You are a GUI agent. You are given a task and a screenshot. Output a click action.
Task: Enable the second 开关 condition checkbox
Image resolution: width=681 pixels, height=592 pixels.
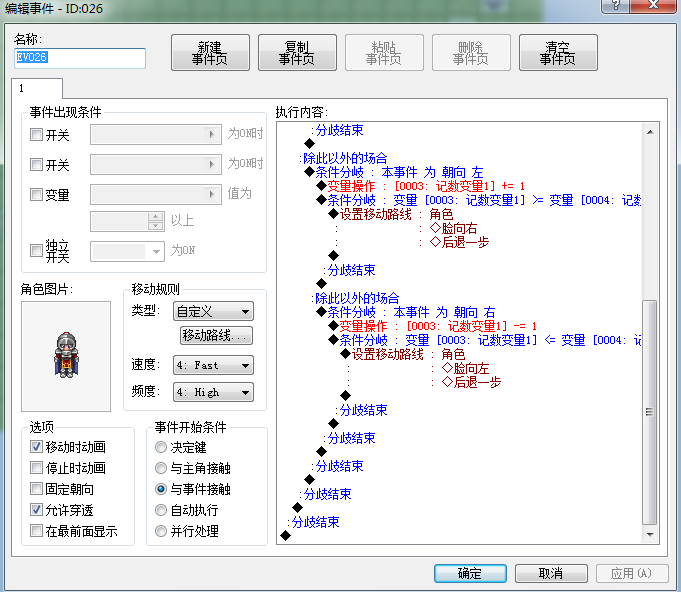pos(36,165)
